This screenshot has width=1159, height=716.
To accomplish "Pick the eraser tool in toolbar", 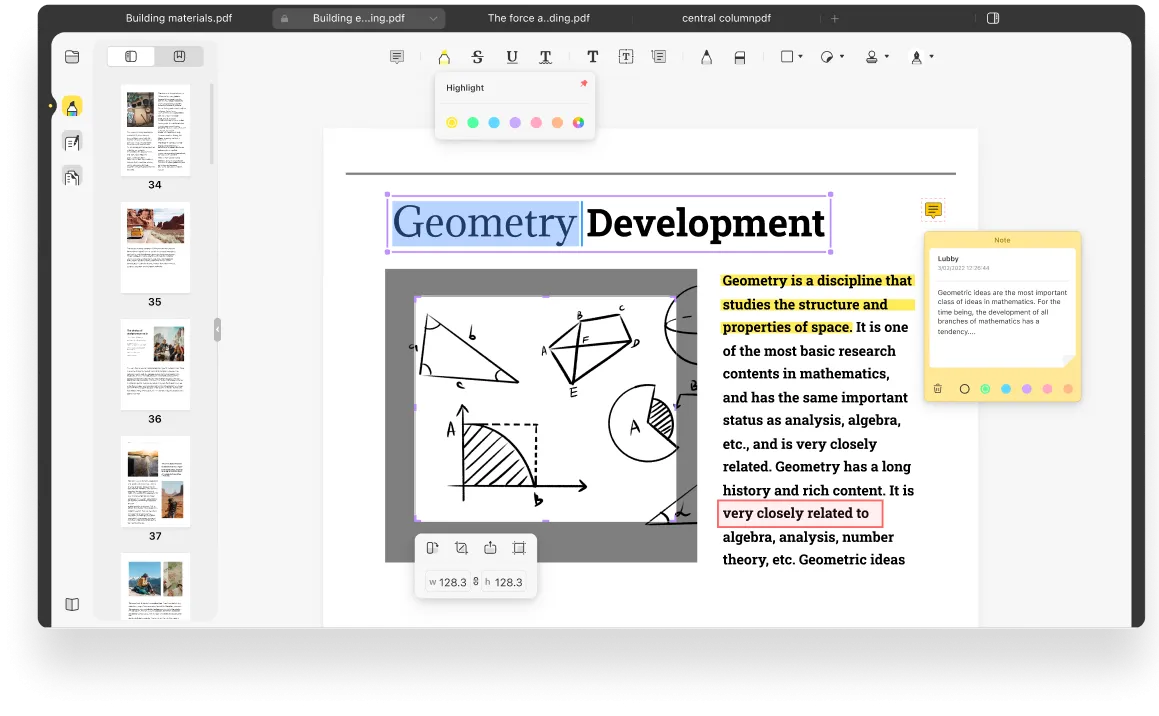I will pos(739,58).
